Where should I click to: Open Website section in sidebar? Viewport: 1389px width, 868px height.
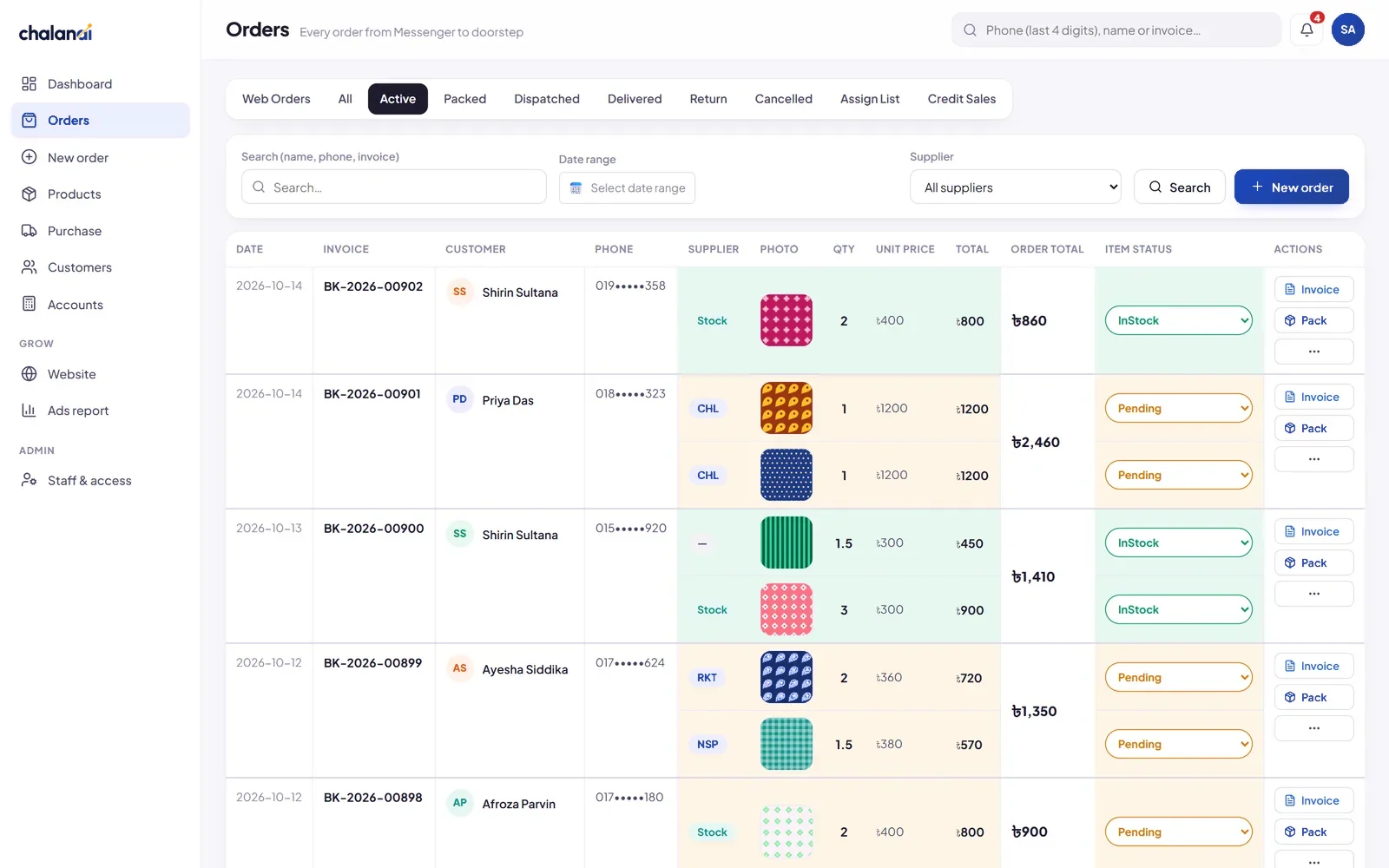point(100,374)
